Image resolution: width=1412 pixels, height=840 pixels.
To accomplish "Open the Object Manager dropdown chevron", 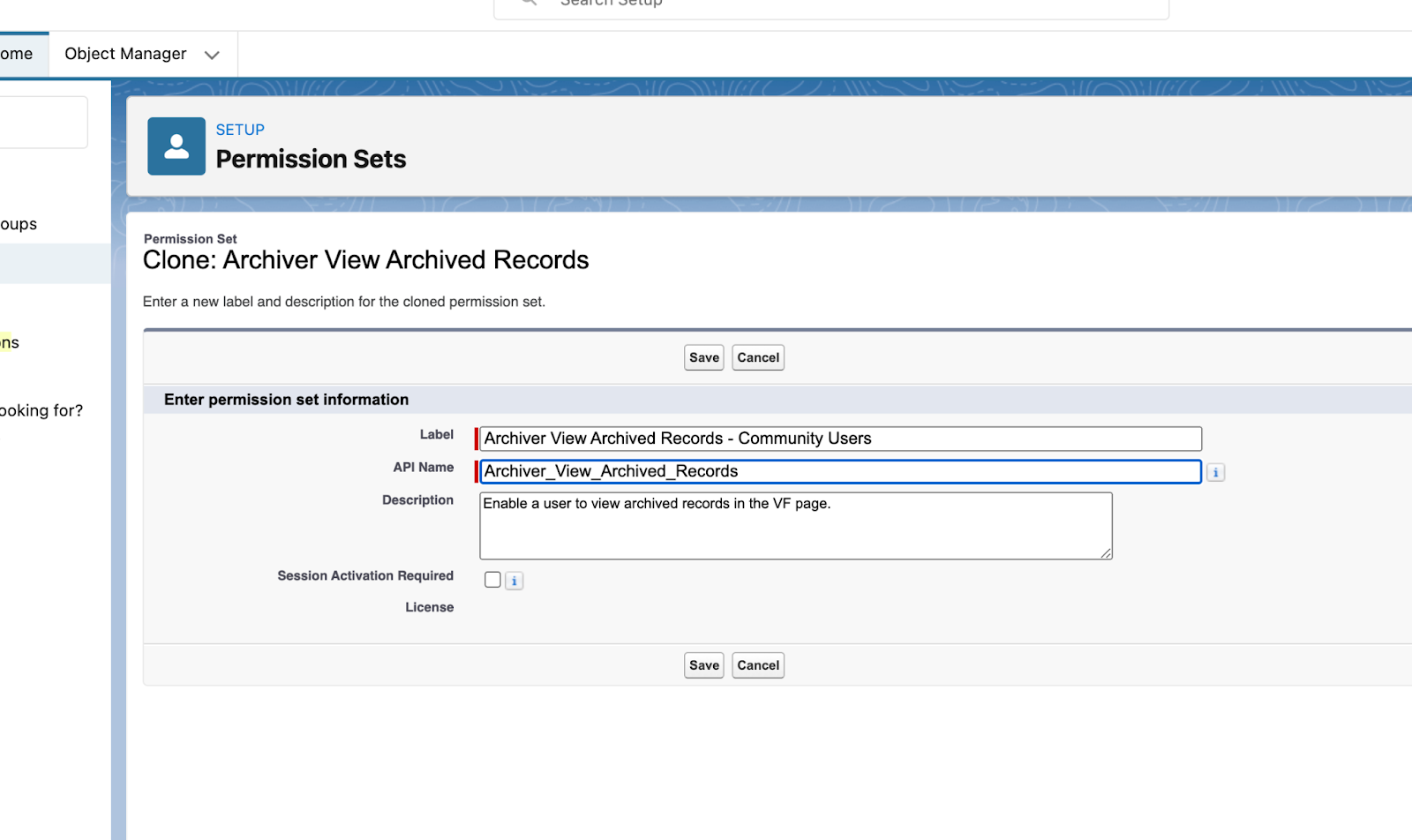I will pos(212,54).
